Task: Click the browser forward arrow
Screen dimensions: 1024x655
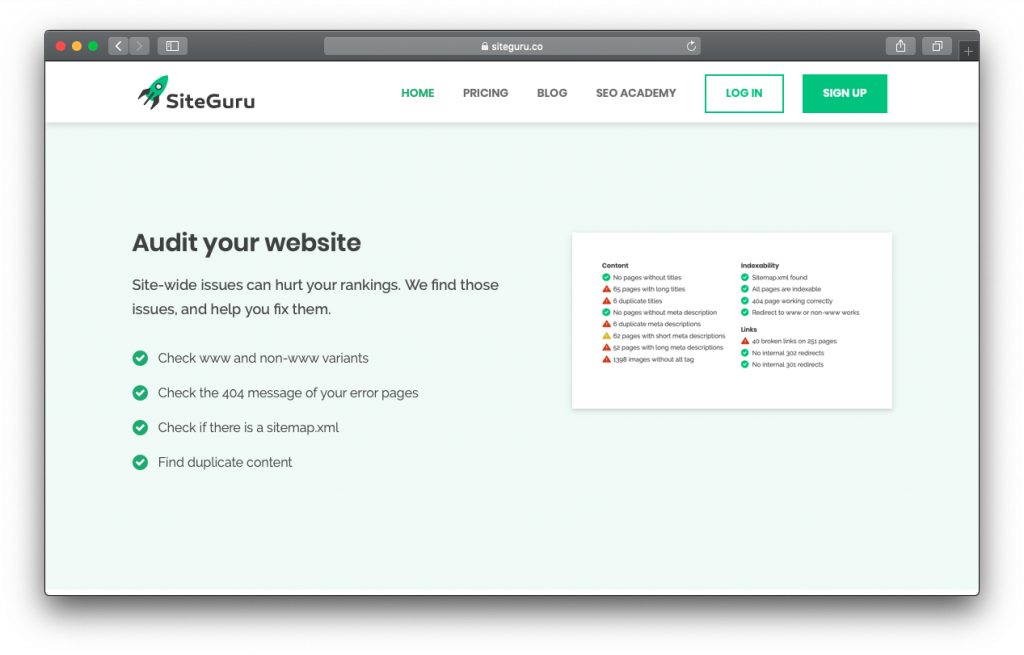Action: click(x=139, y=46)
